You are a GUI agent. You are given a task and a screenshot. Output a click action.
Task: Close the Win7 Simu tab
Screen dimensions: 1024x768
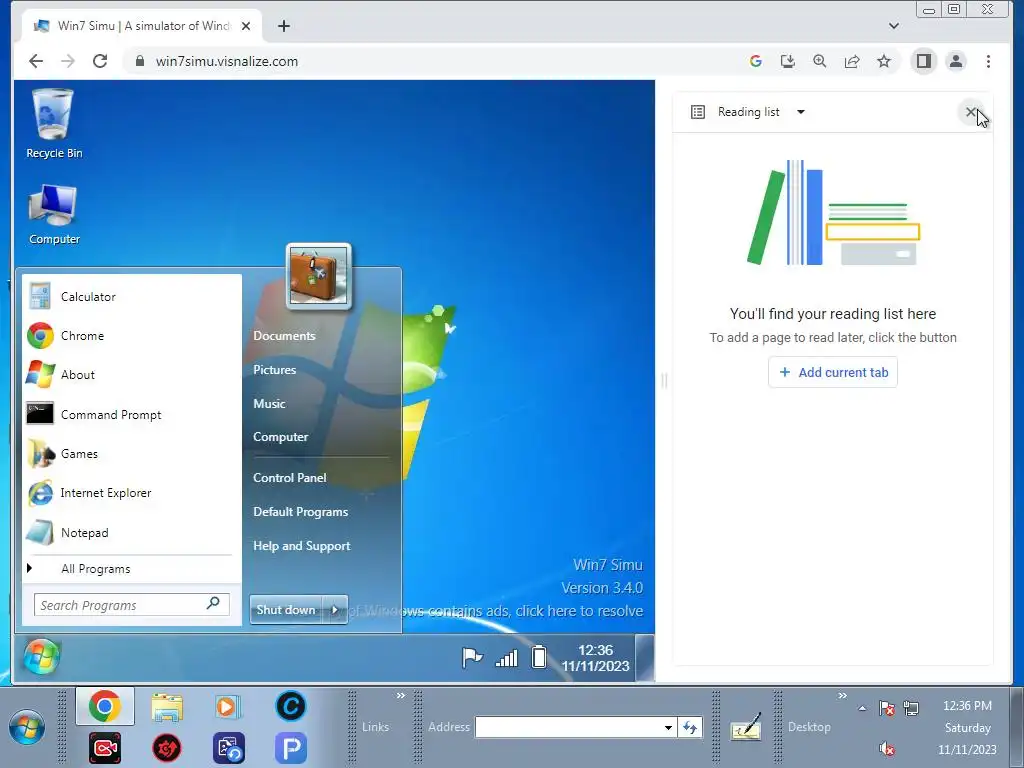pos(246,26)
